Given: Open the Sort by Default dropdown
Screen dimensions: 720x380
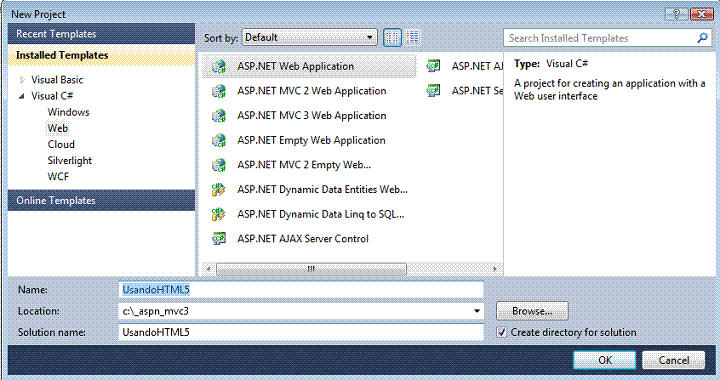Looking at the screenshot, I should (309, 38).
